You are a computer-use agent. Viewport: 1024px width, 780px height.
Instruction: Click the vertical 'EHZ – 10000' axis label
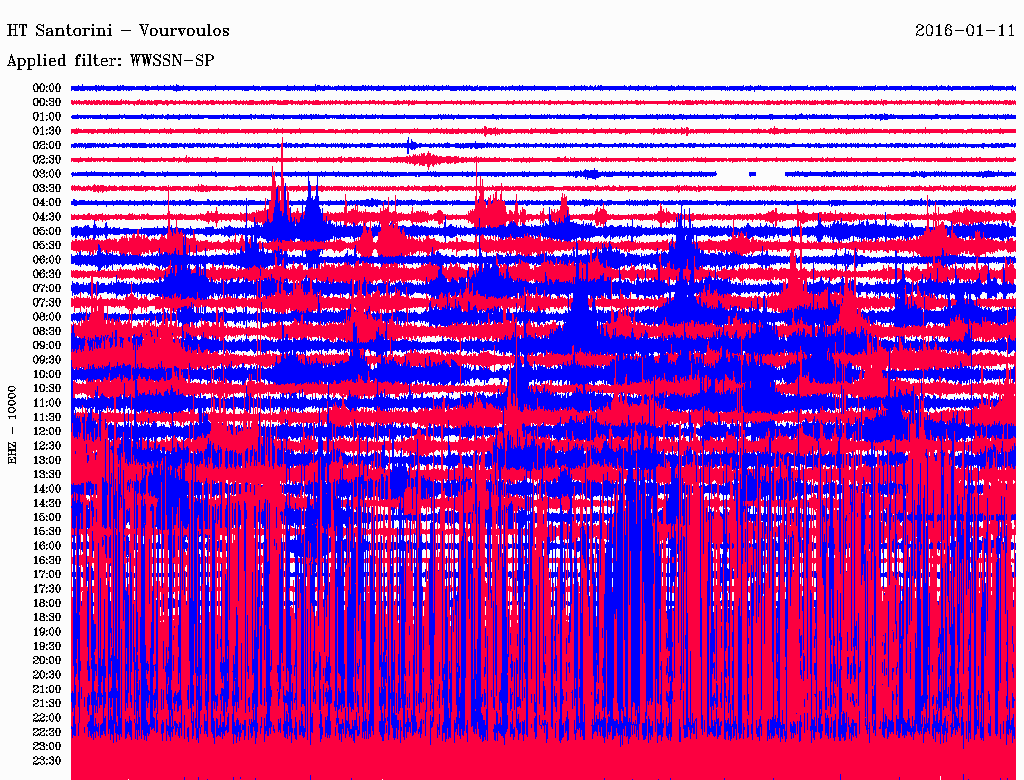point(12,425)
